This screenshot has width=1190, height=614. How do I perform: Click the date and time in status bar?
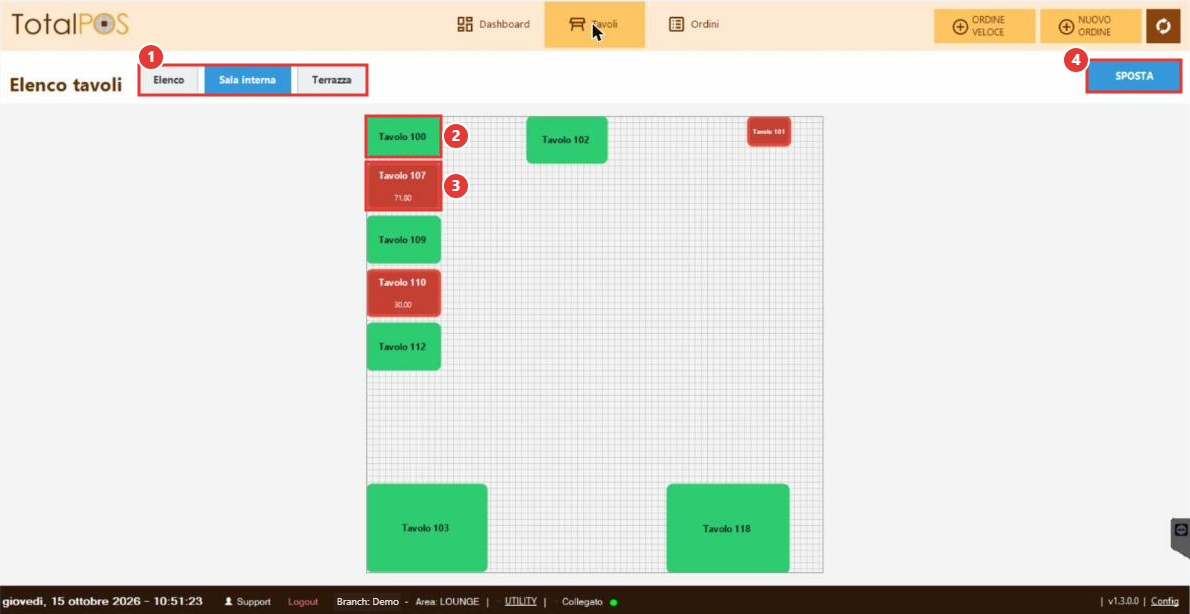click(x=102, y=601)
